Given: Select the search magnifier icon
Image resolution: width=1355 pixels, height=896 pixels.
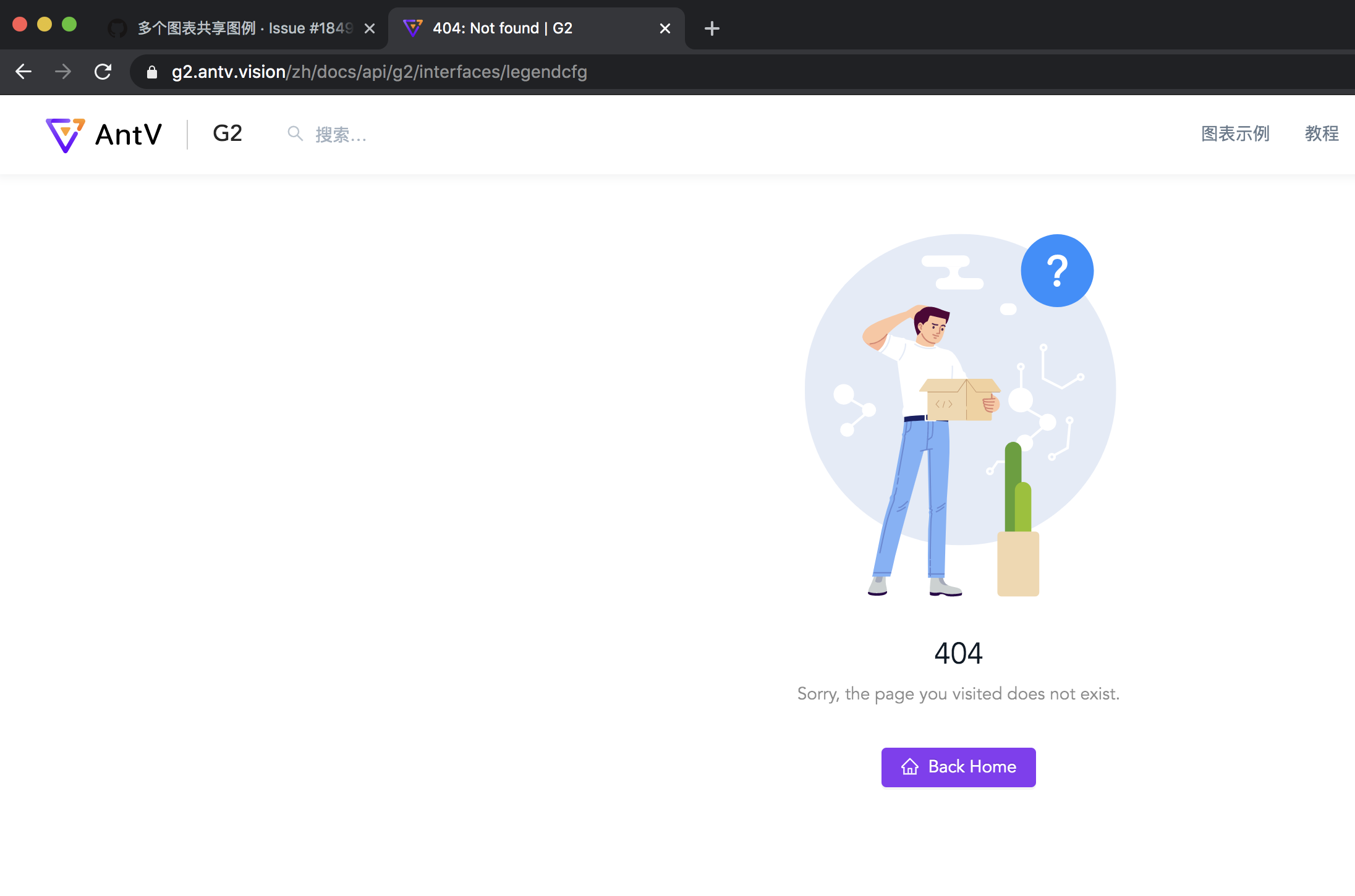Looking at the screenshot, I should pyautogui.click(x=295, y=133).
